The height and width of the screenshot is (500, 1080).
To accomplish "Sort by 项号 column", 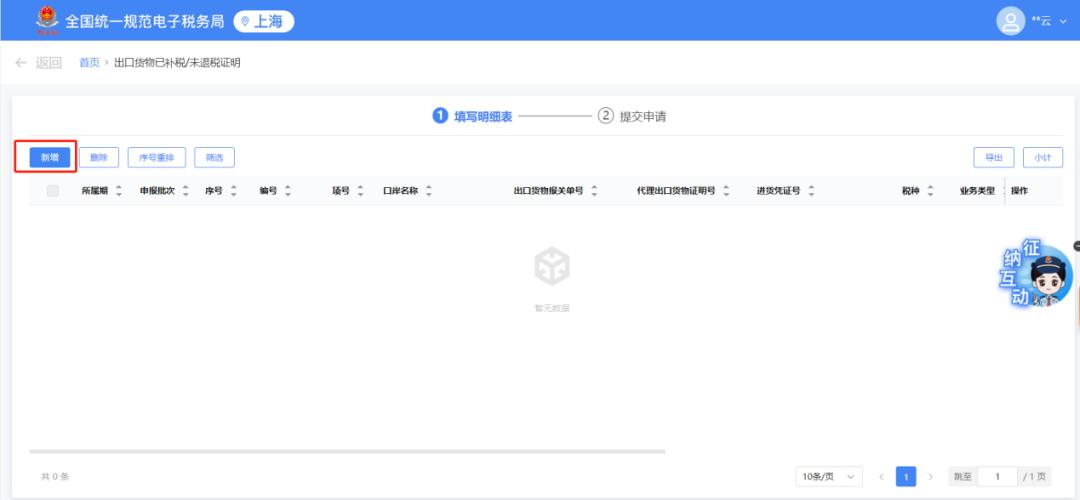I will coord(360,191).
